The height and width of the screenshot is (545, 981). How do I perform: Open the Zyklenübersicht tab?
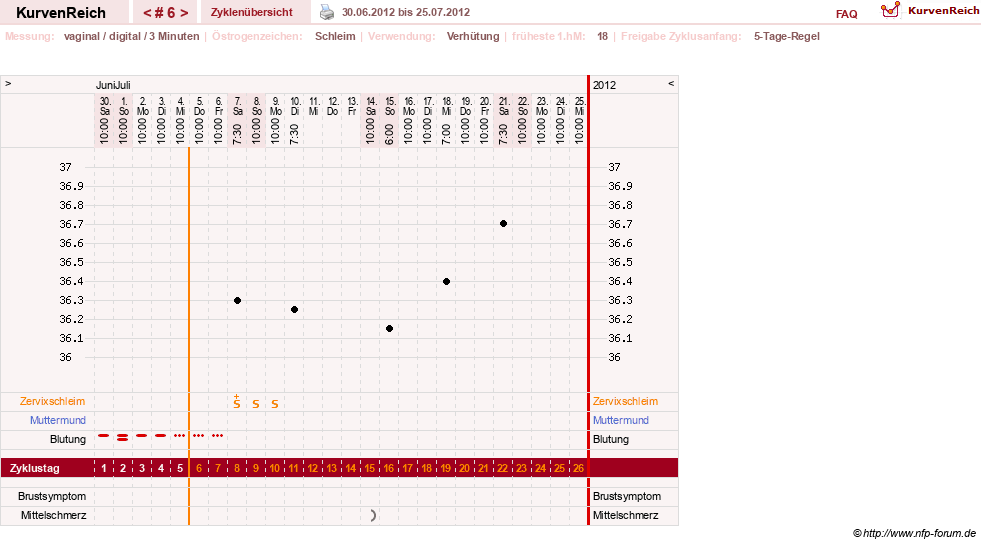pyautogui.click(x=252, y=12)
